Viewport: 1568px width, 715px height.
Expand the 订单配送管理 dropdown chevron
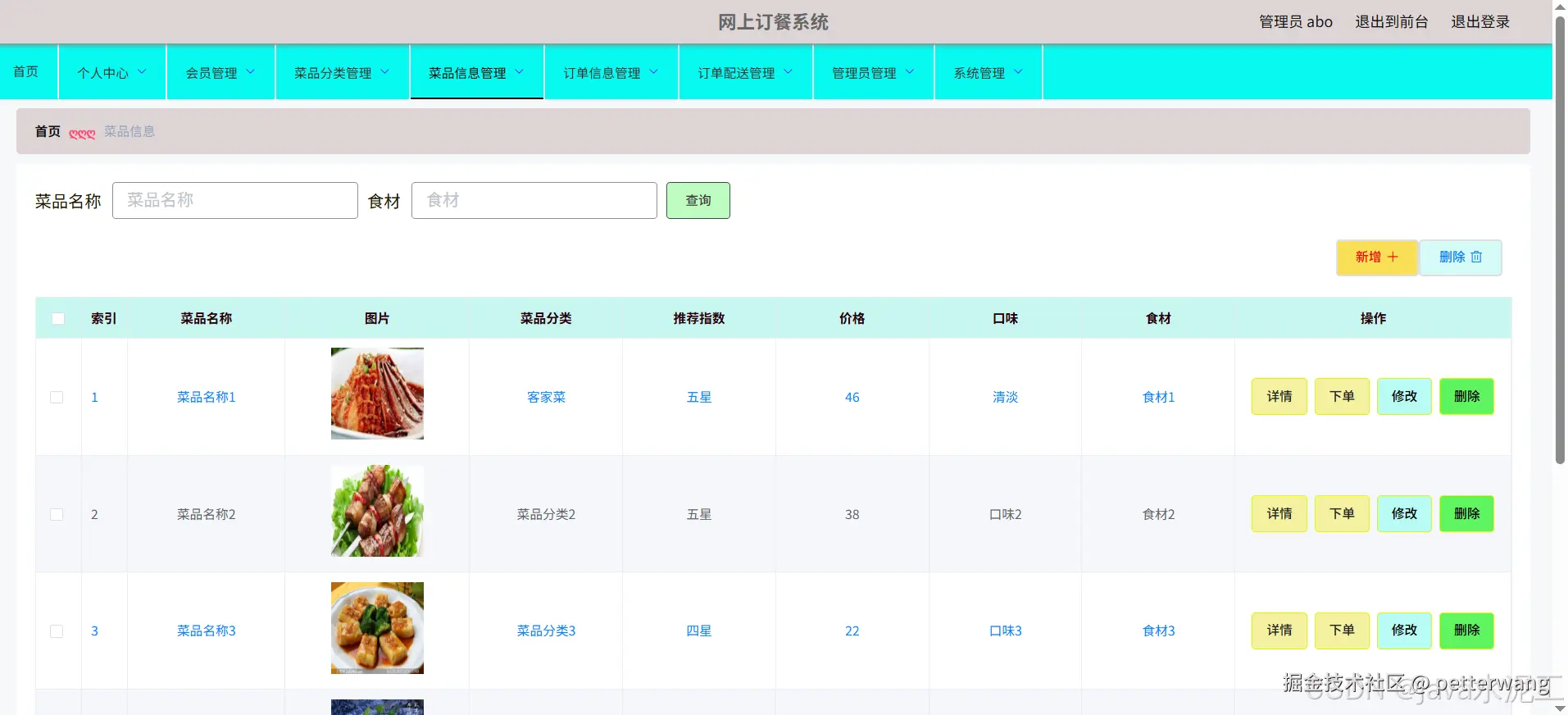(x=789, y=72)
